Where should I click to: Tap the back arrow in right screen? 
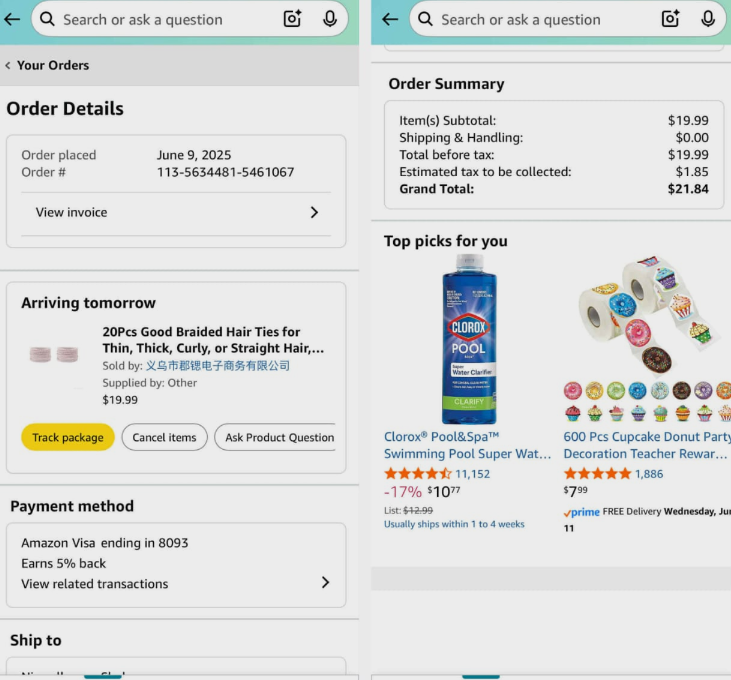390,19
